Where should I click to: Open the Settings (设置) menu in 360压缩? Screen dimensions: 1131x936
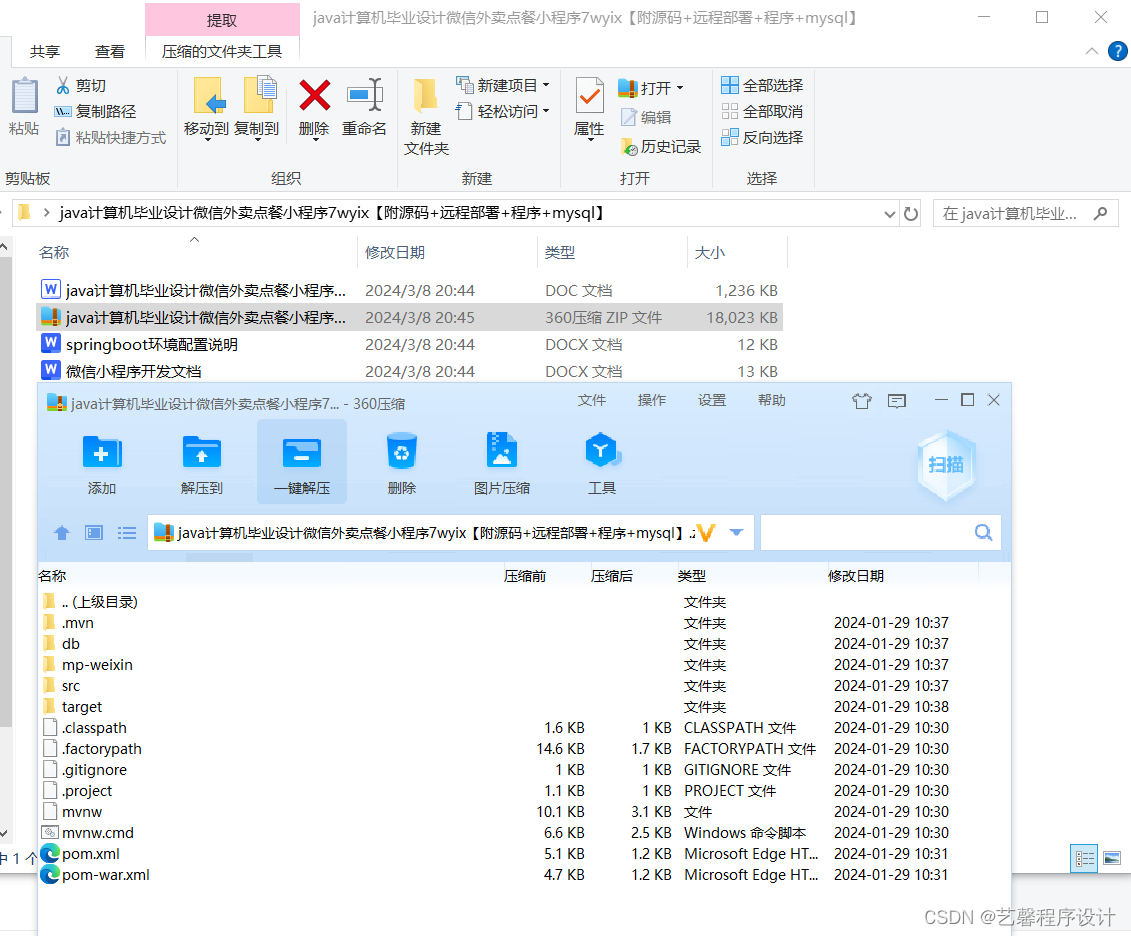click(711, 400)
